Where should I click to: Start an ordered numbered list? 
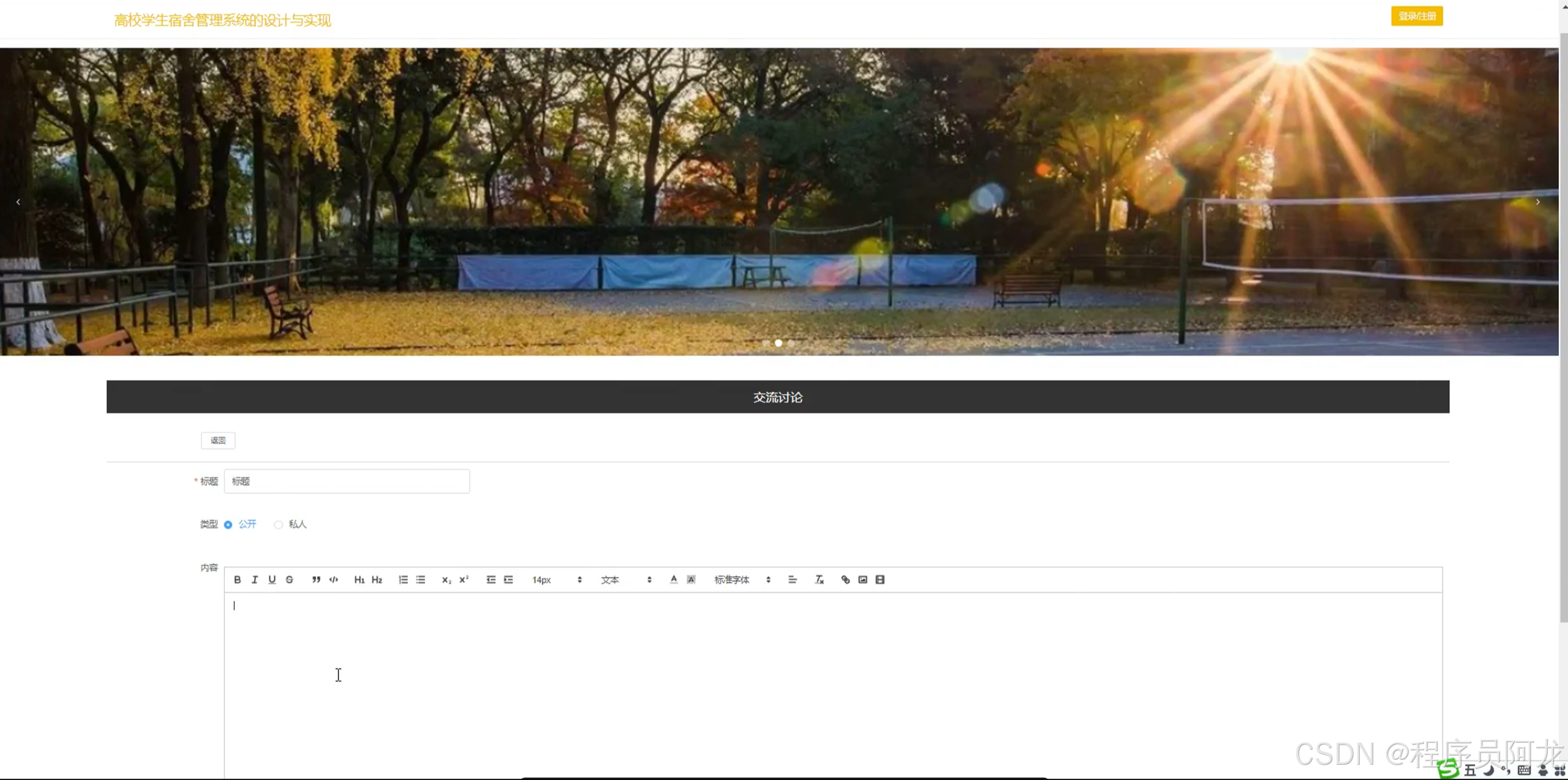tap(403, 580)
